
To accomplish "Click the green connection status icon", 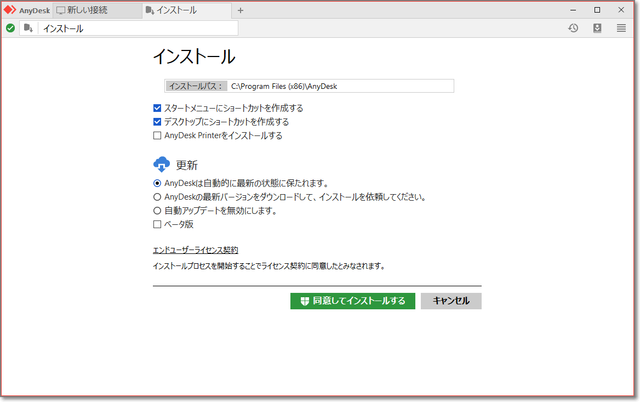I will pyautogui.click(x=10, y=29).
